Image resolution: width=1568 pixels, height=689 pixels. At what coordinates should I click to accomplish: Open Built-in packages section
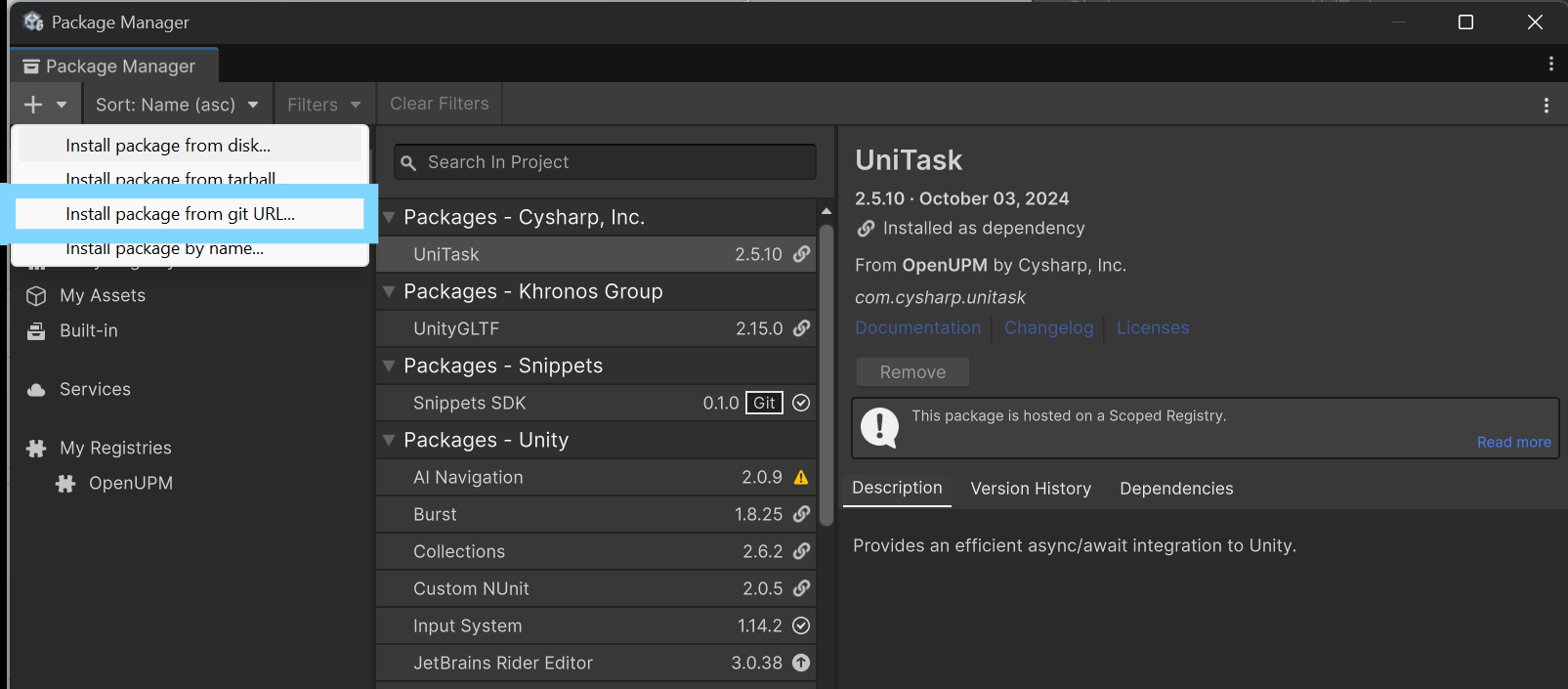pos(89,330)
